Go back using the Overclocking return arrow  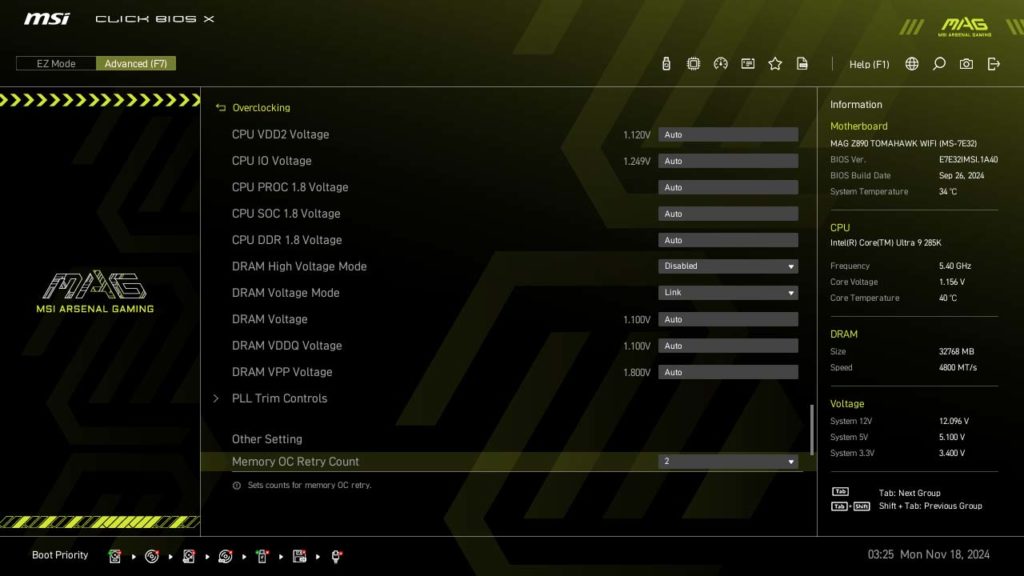point(221,108)
